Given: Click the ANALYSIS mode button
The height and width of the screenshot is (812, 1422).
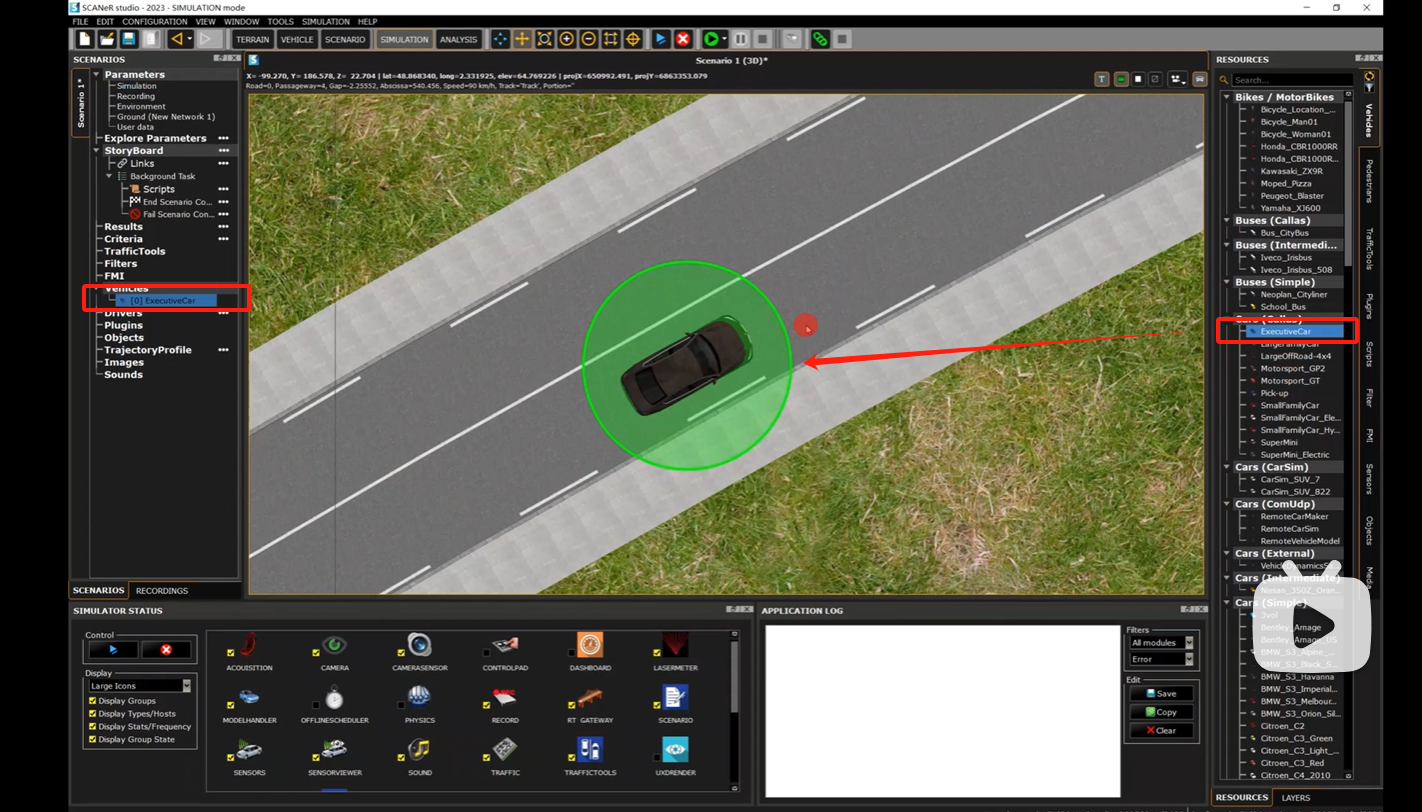Looking at the screenshot, I should 458,39.
